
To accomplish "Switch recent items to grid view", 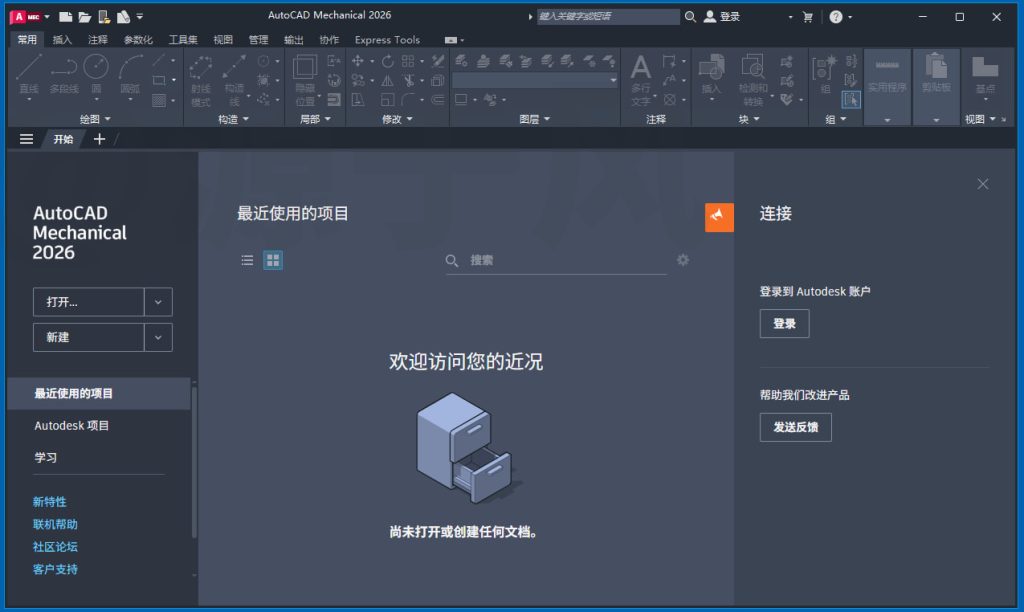I will [273, 261].
